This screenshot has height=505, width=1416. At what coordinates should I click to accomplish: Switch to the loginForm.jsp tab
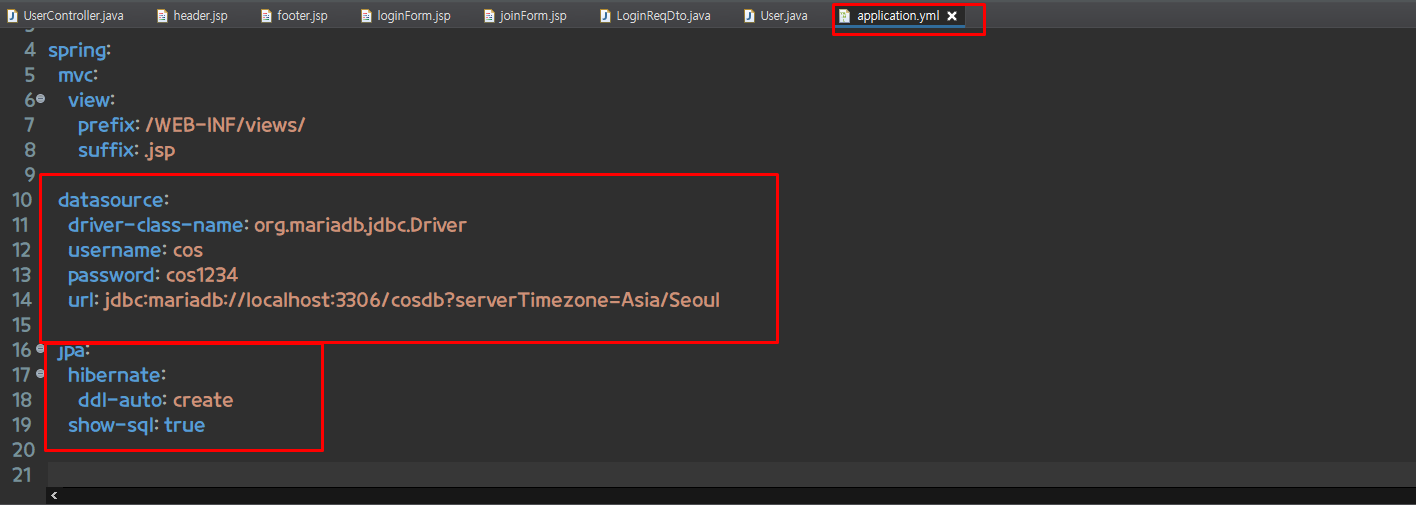[x=404, y=16]
